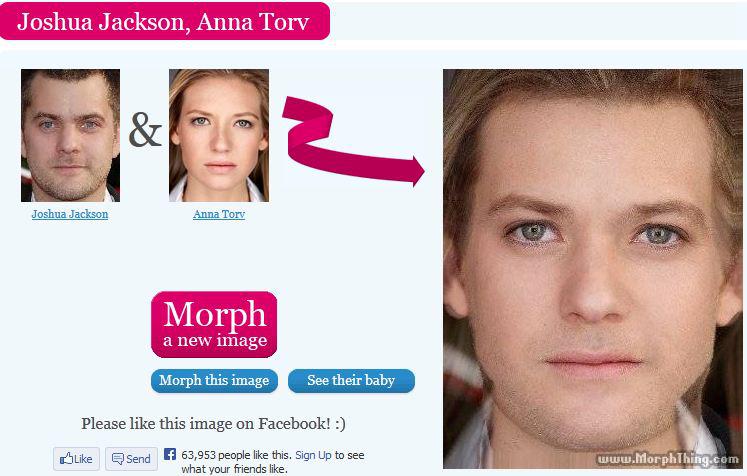Click the www.MorphThing.com watermark

668,459
